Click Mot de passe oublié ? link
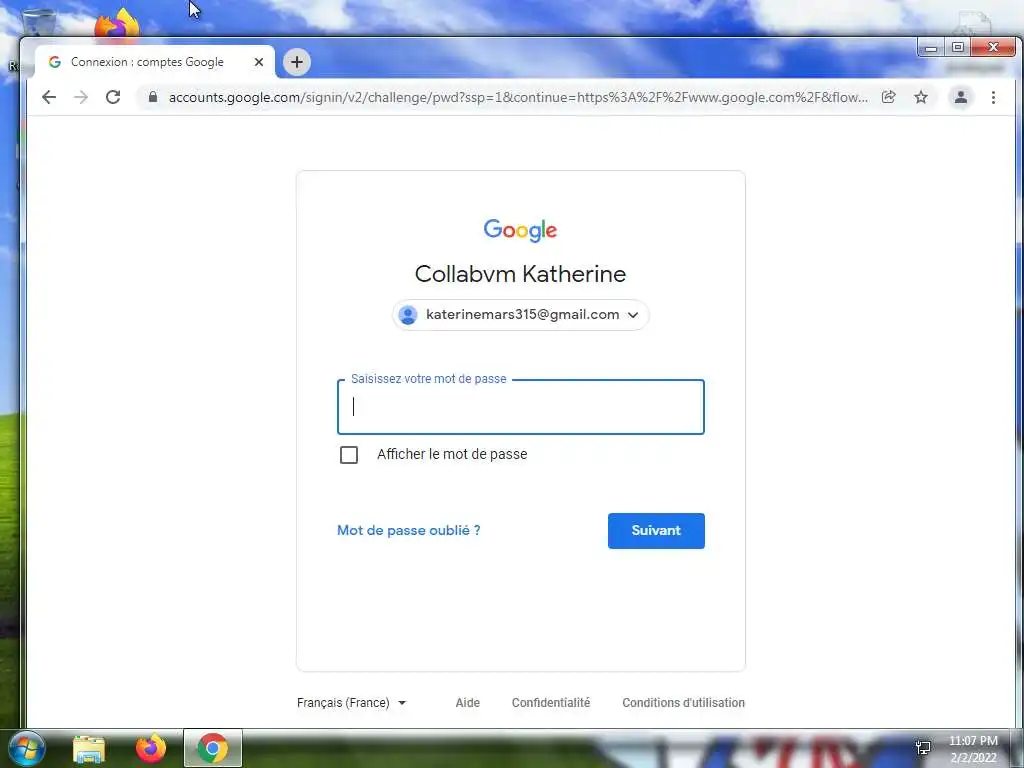 pyautogui.click(x=409, y=530)
